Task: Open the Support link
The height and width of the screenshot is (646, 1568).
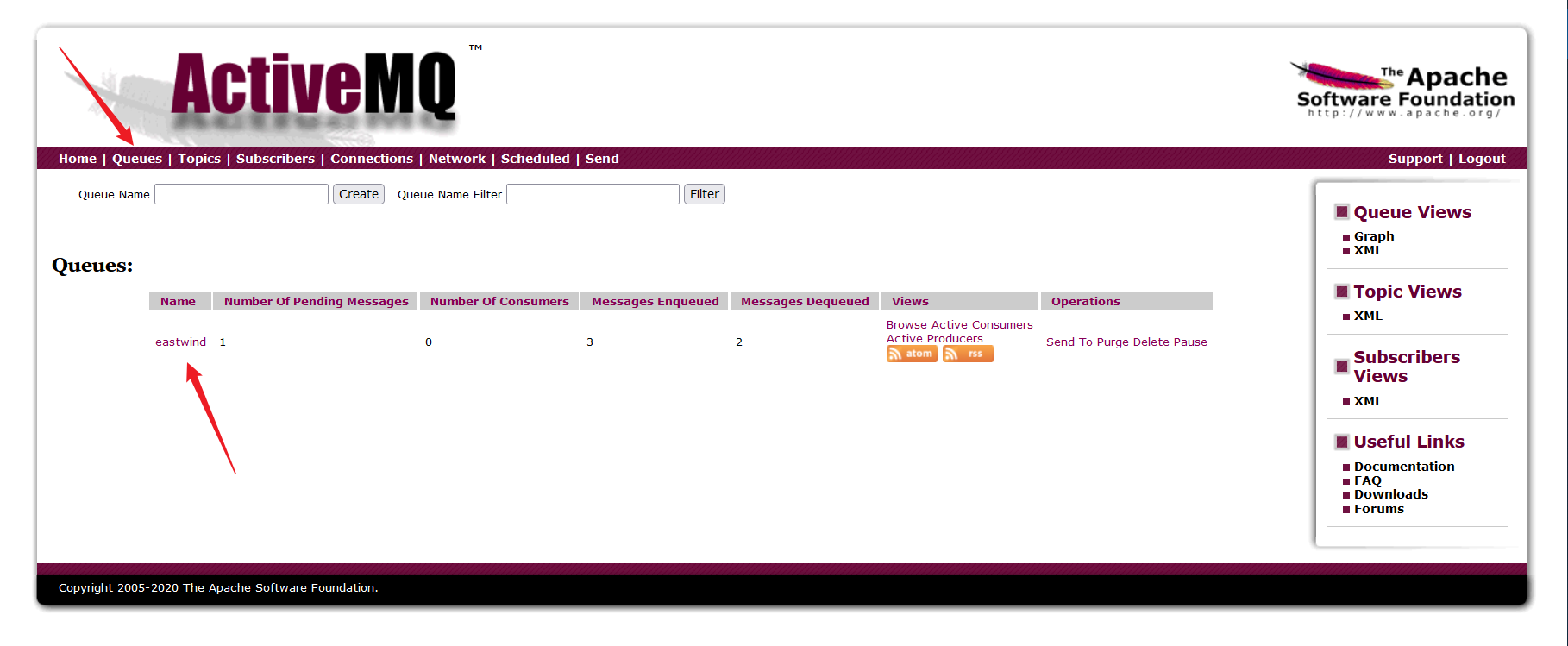Action: coord(1415,159)
